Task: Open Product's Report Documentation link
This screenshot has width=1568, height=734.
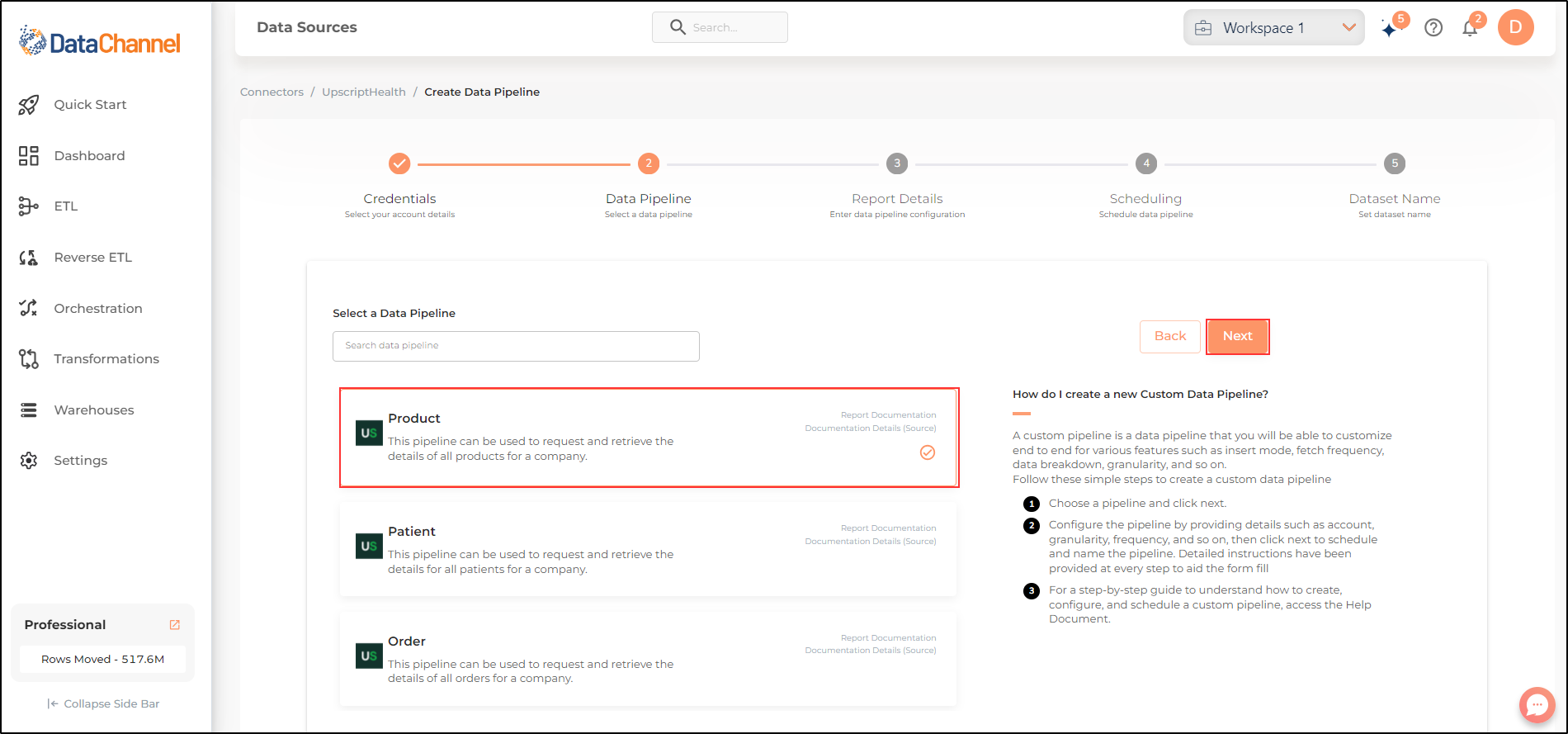Action: [x=888, y=415]
